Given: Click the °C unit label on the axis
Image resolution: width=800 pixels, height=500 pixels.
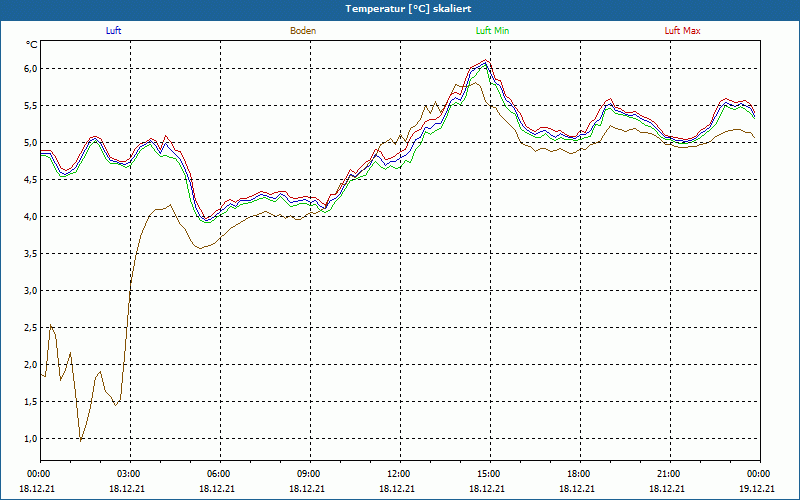Looking at the screenshot, I should coord(32,45).
